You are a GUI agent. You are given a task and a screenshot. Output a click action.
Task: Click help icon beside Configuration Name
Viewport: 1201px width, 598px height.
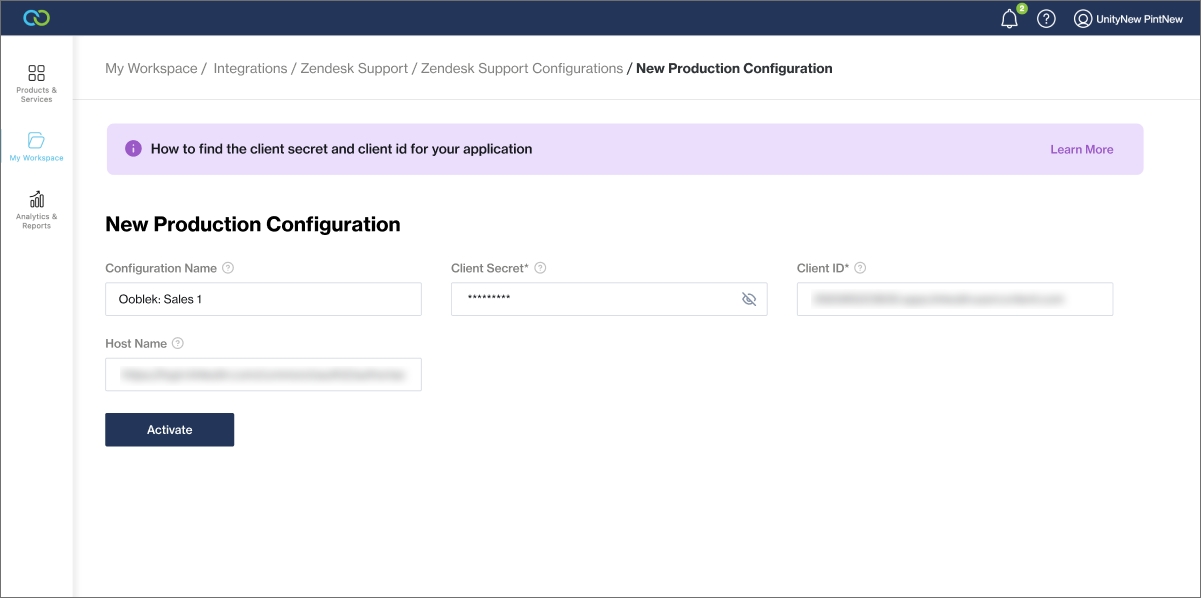pyautogui.click(x=228, y=268)
